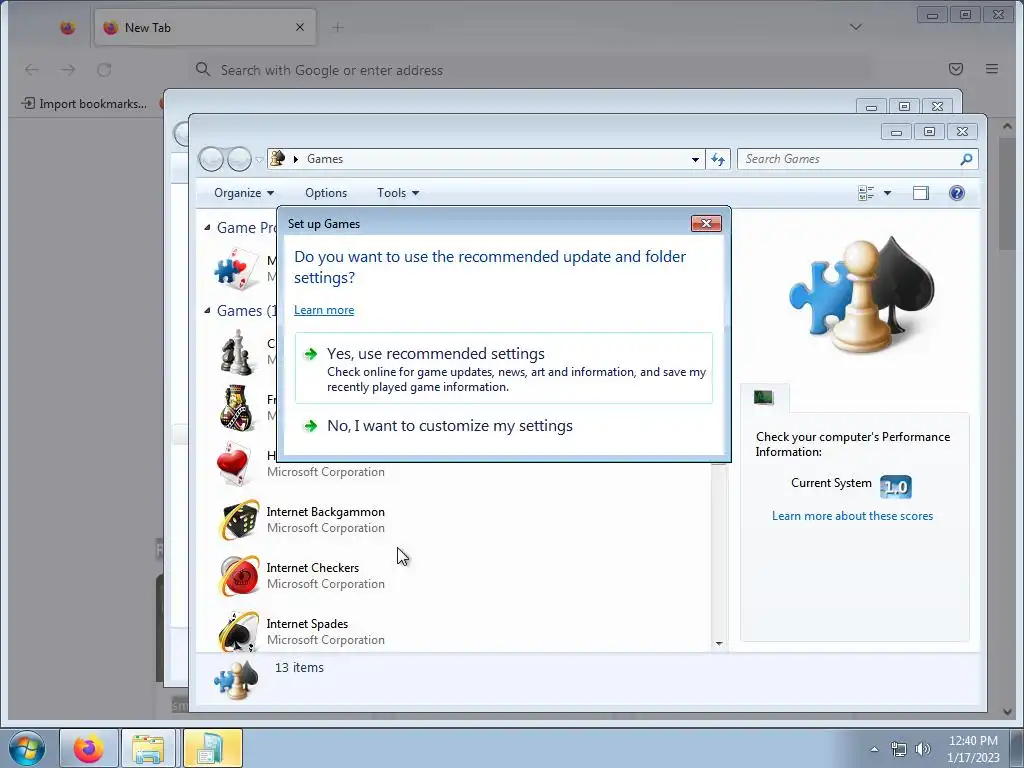Select the Internet Backgammon icon
1024x768 pixels.
pos(238,520)
